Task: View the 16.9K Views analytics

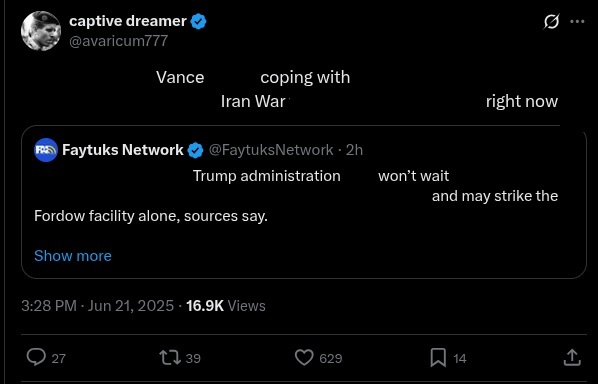Action: pyautogui.click(x=226, y=306)
